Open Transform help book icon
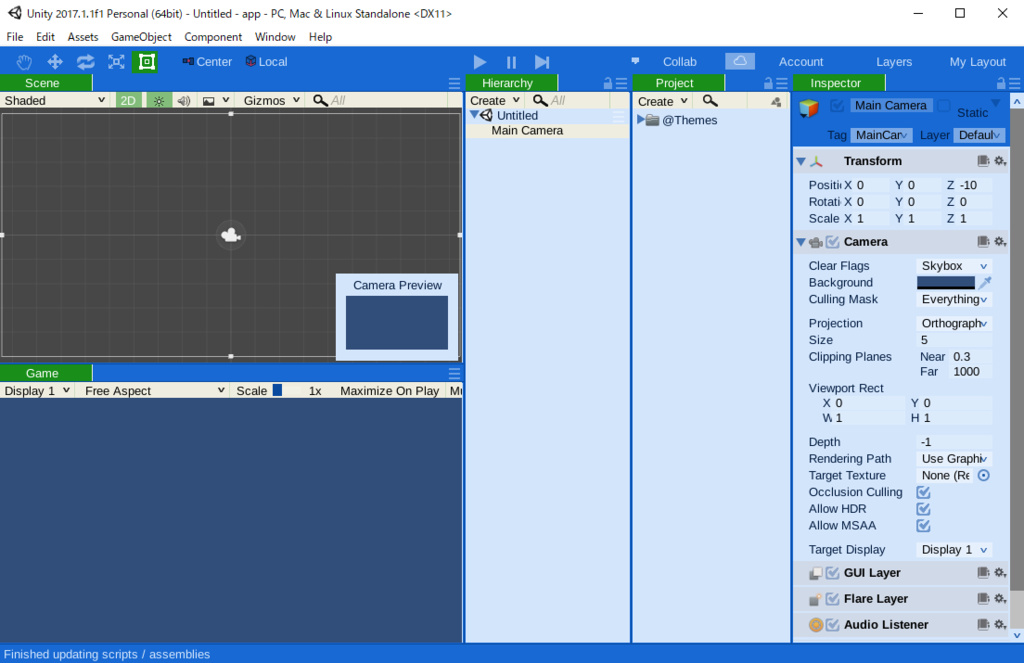Image resolution: width=1024 pixels, height=663 pixels. coord(983,161)
